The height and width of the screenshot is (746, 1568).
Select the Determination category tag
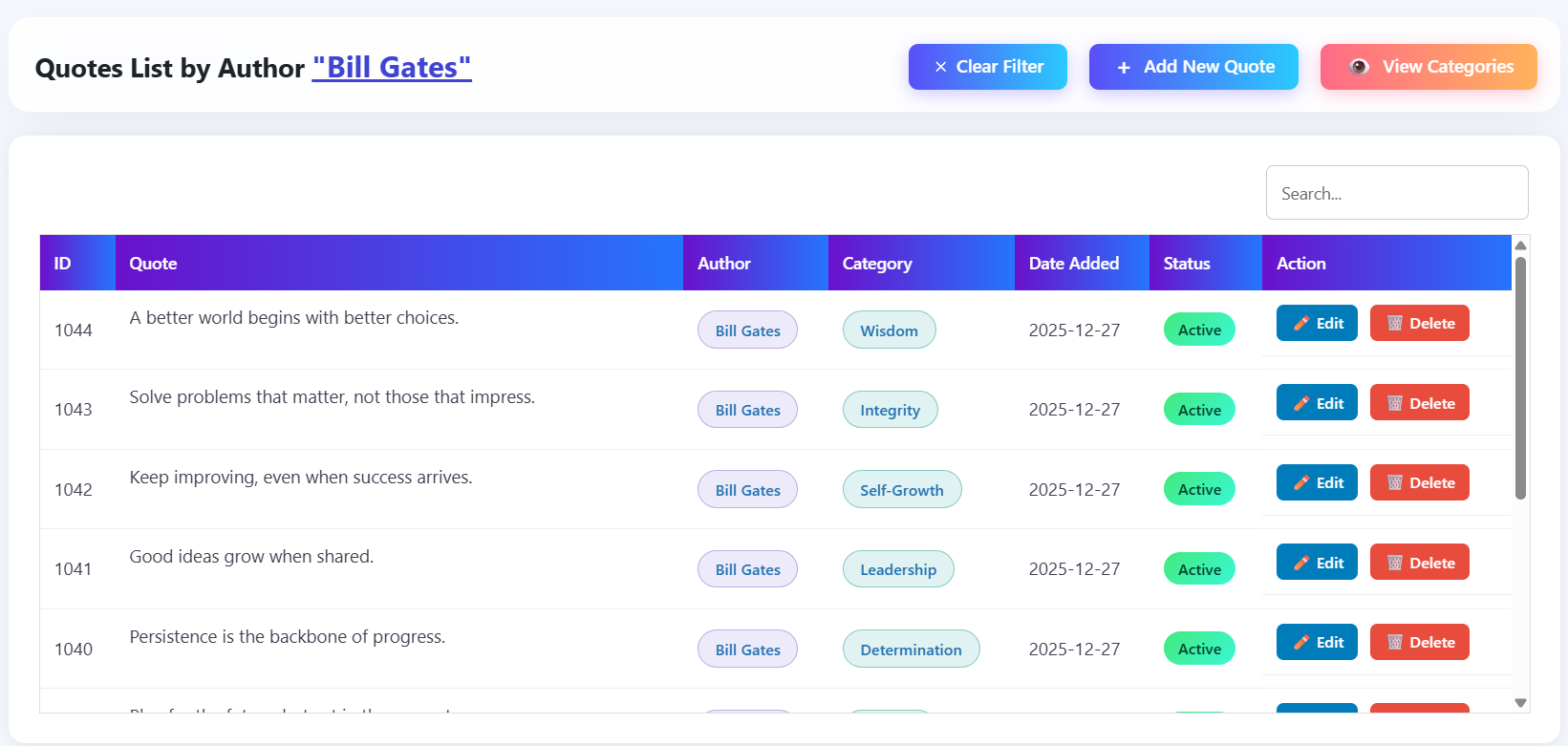click(911, 650)
